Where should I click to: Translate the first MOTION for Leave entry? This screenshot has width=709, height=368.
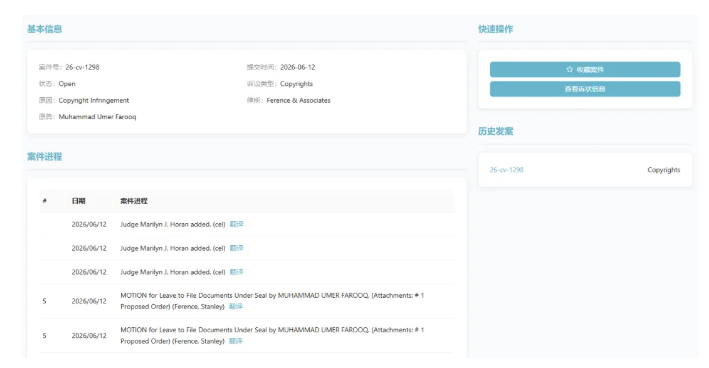(x=236, y=307)
